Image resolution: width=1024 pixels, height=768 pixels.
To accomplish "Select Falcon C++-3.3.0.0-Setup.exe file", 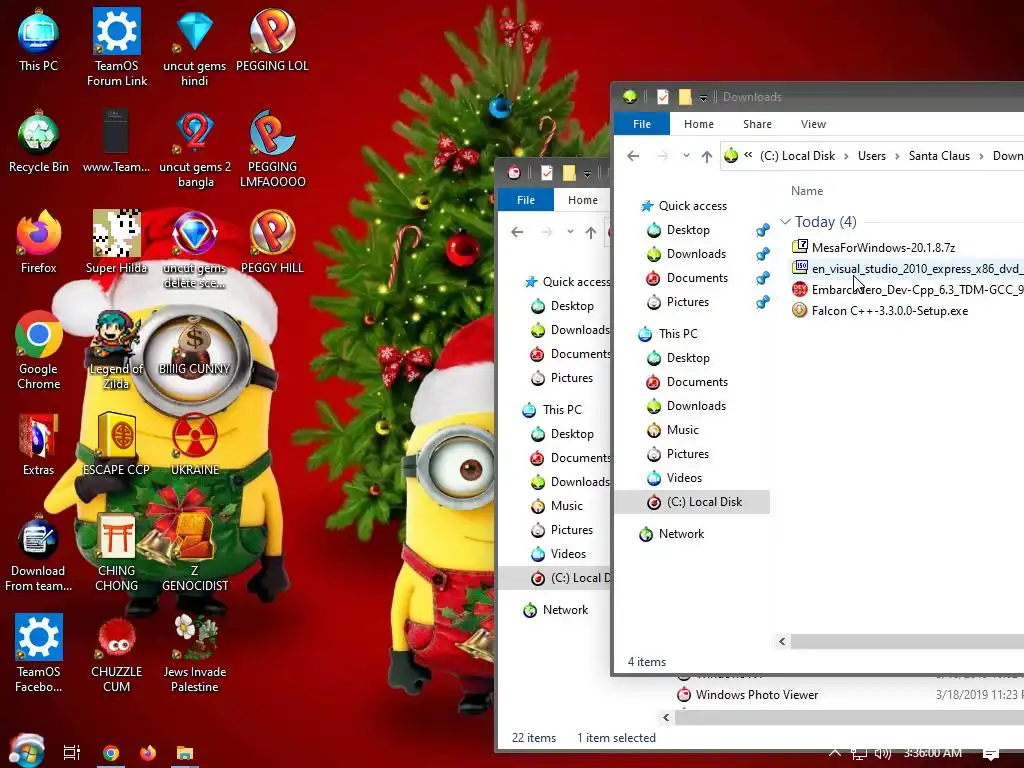I will [889, 311].
